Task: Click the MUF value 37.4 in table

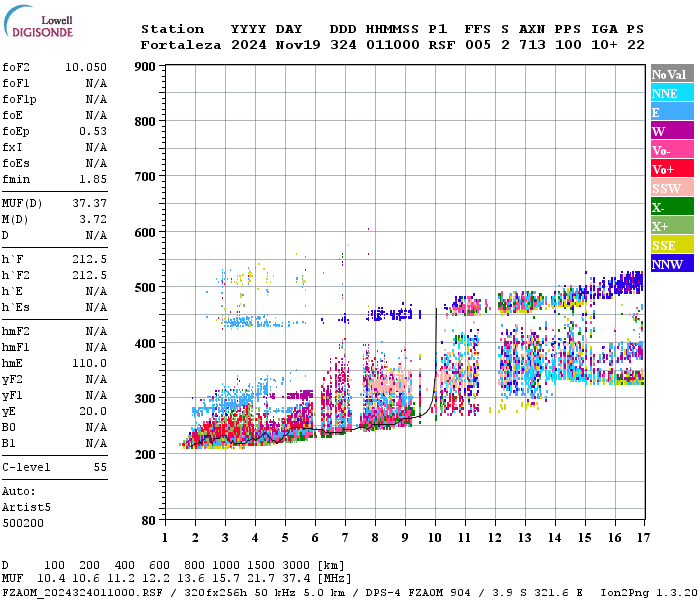Action: point(296,579)
